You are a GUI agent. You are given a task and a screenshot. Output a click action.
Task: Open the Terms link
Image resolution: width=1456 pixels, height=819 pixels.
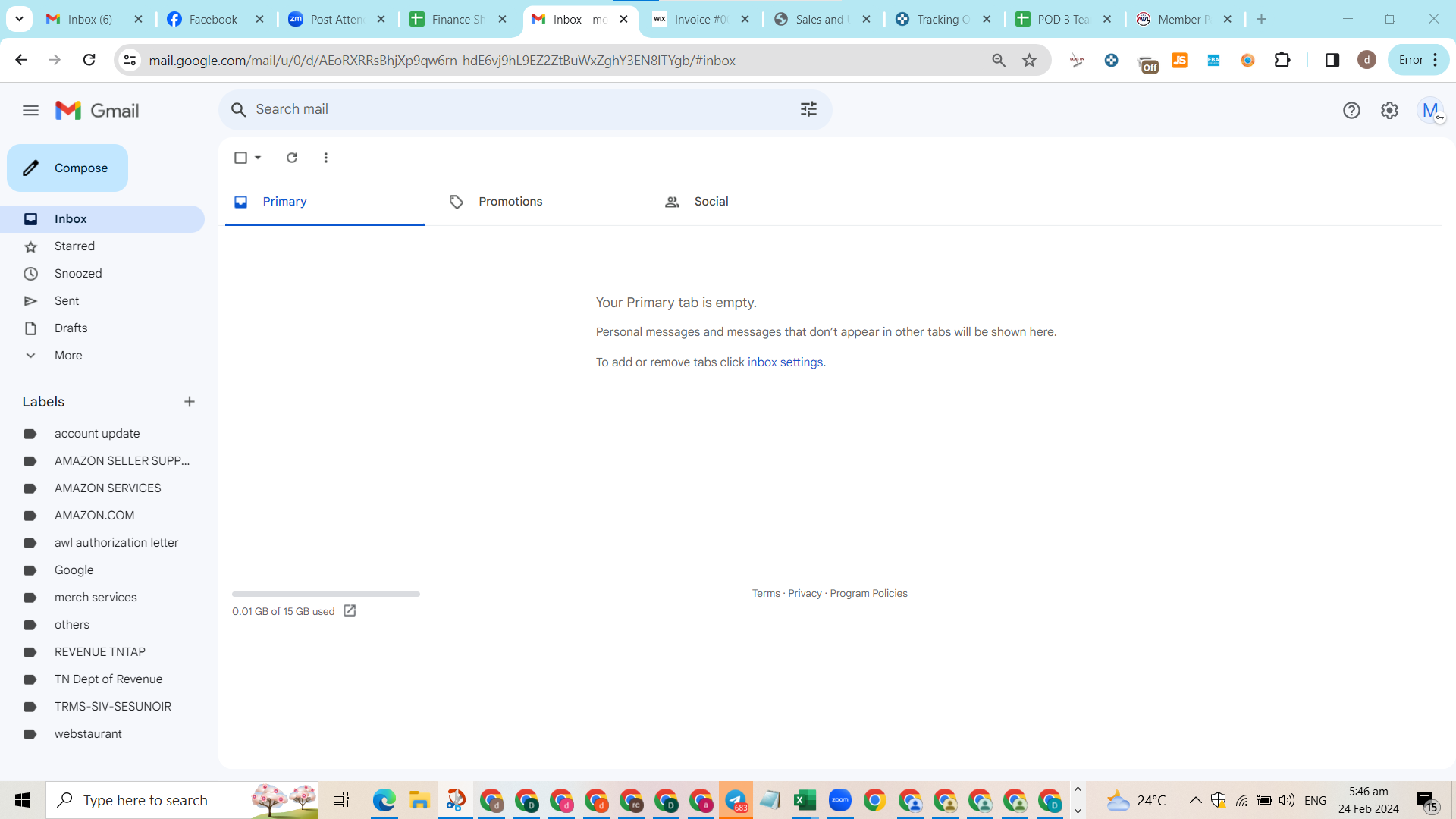click(x=766, y=594)
